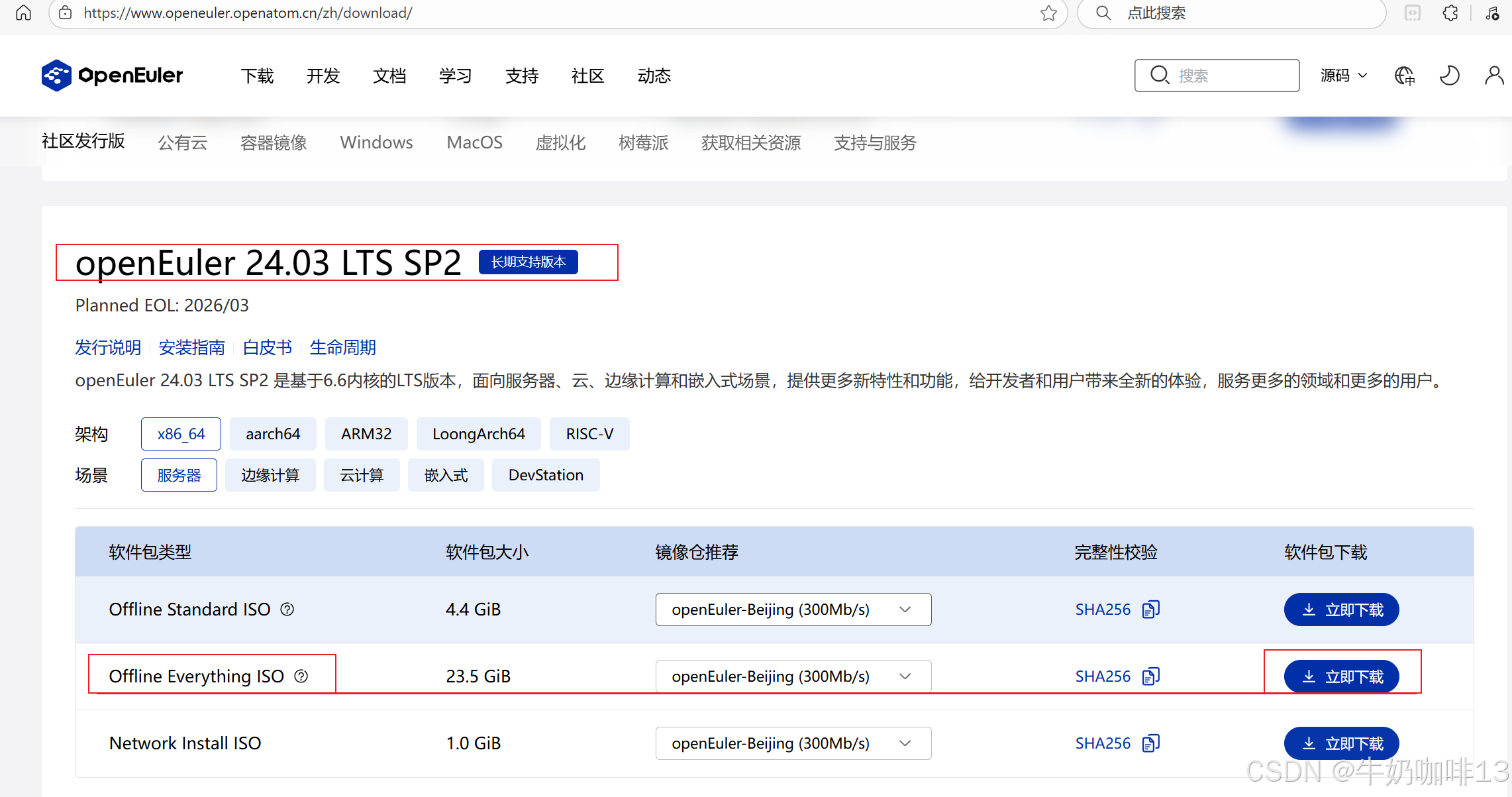Click the user account icon
The image size is (1512, 797).
(x=1494, y=76)
